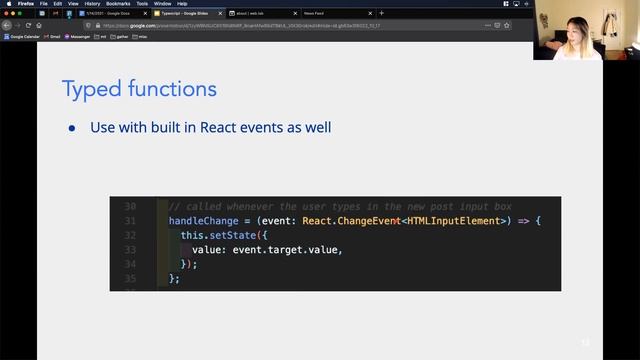Open the File menu
This screenshot has width=640, height=360.
[43, 4]
